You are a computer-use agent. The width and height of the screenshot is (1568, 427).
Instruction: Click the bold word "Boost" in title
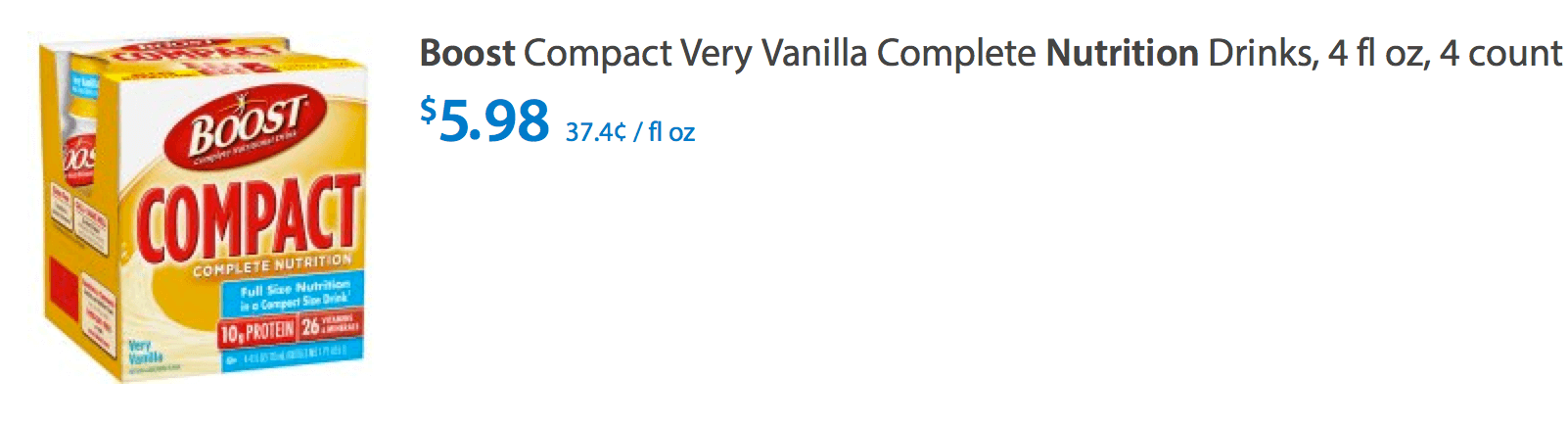click(467, 53)
